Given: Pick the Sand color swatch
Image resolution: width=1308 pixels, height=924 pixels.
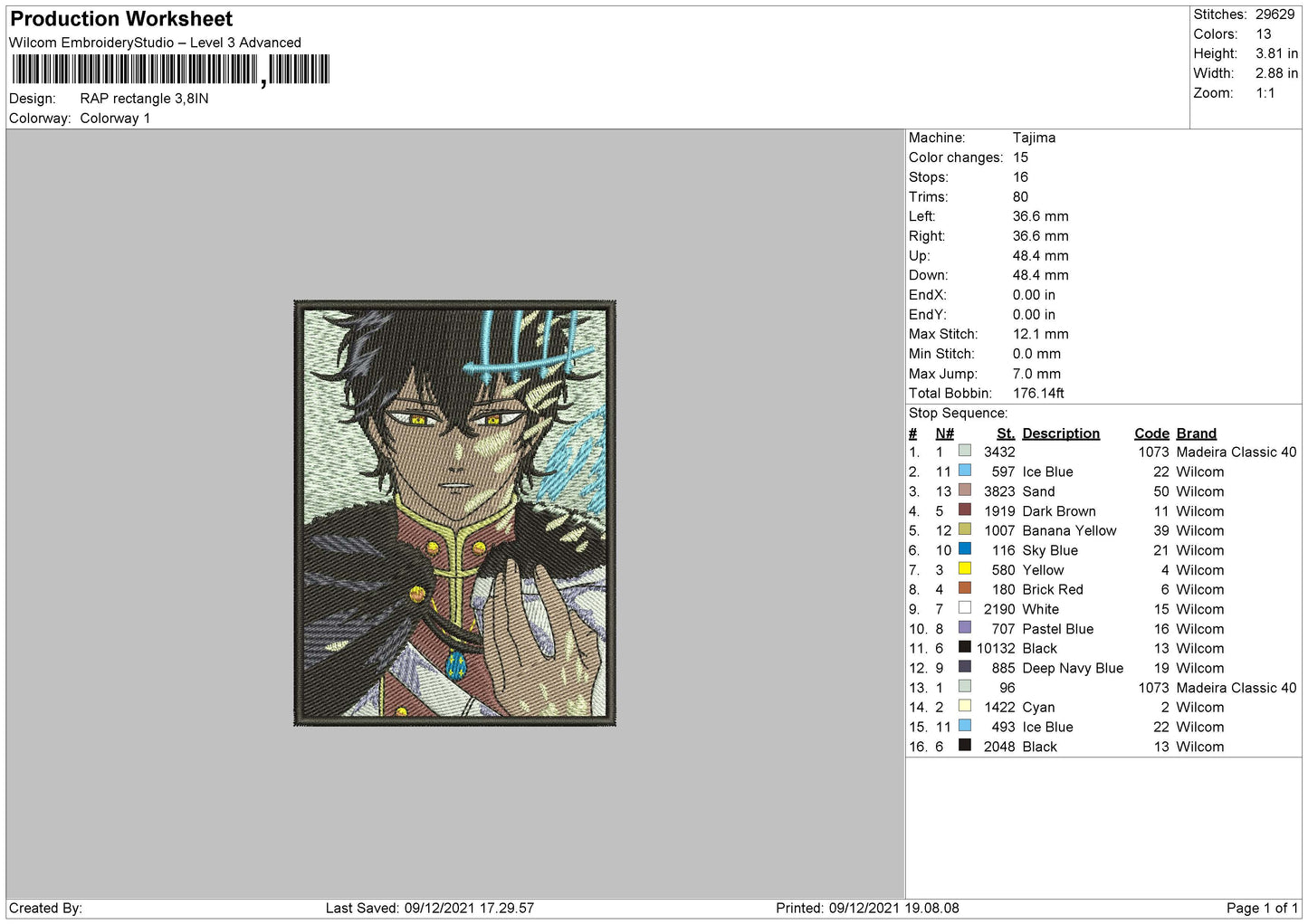Looking at the screenshot, I should click(x=965, y=491).
